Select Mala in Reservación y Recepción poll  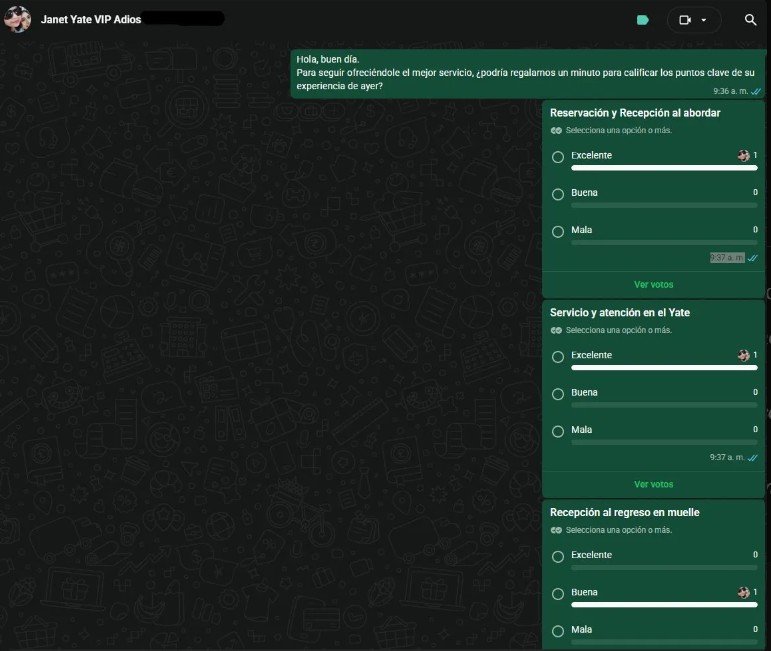point(558,232)
